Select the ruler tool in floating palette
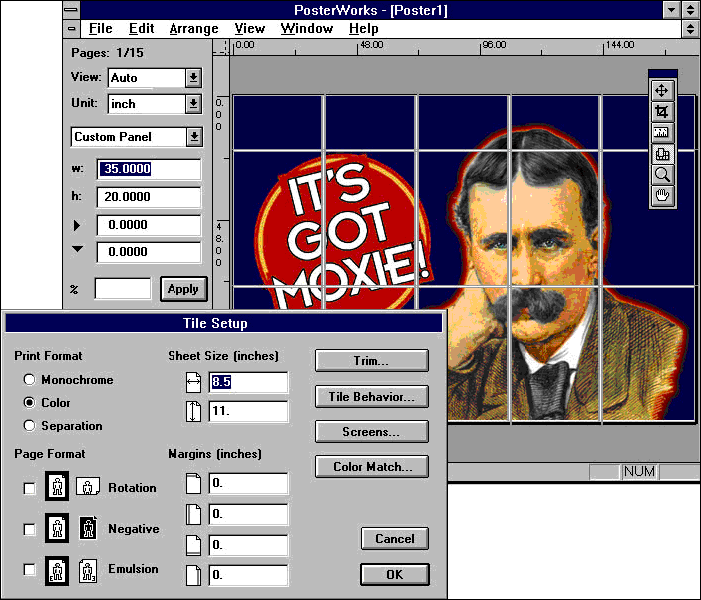701x600 pixels. pos(662,132)
